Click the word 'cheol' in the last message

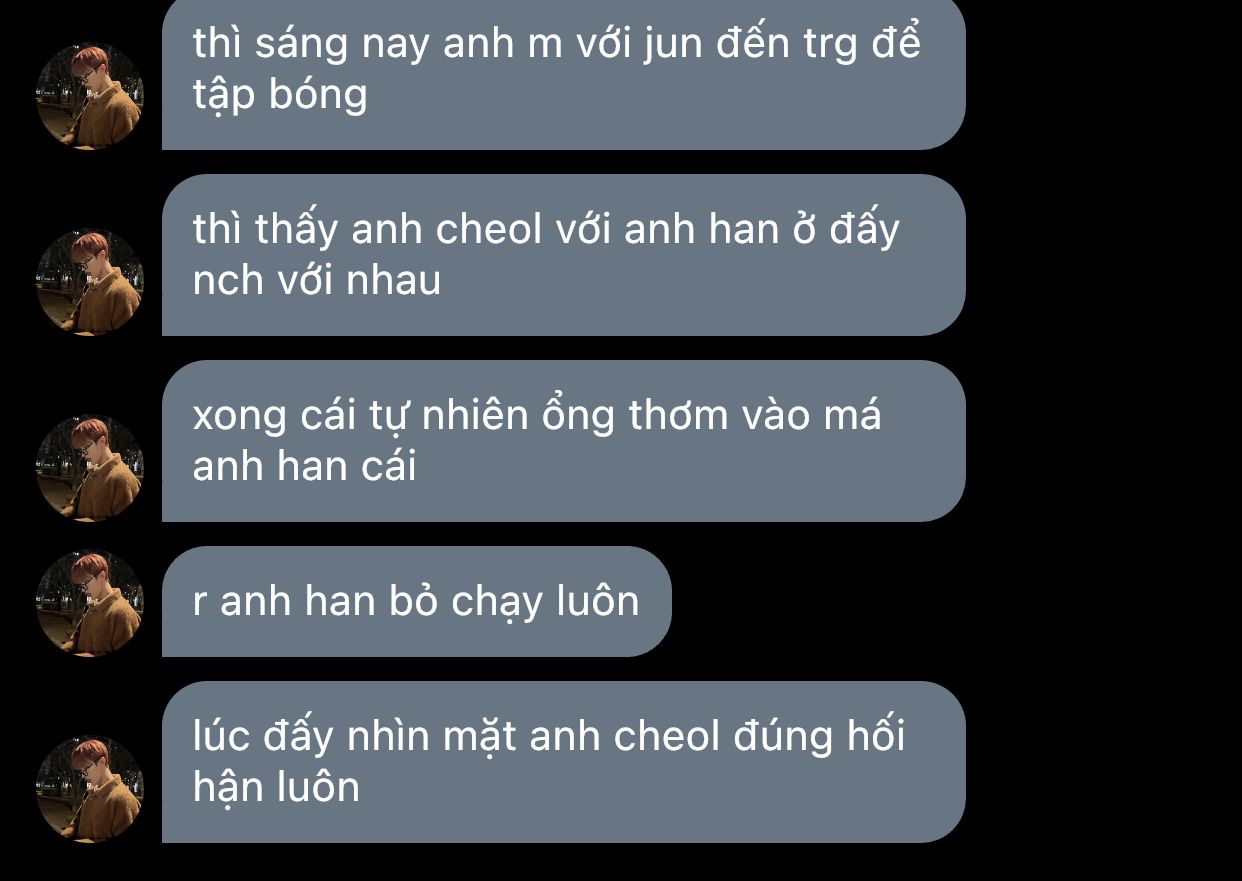[667, 738]
